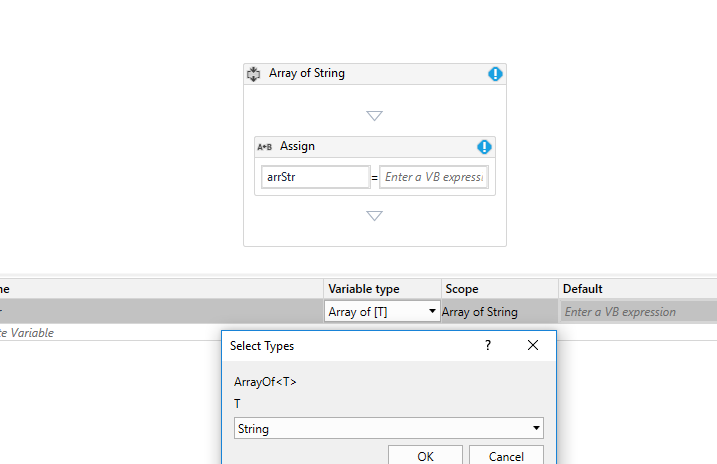Screen dimensions: 717x464
Task: Click the Assign activity A+B icon
Action: [264, 147]
